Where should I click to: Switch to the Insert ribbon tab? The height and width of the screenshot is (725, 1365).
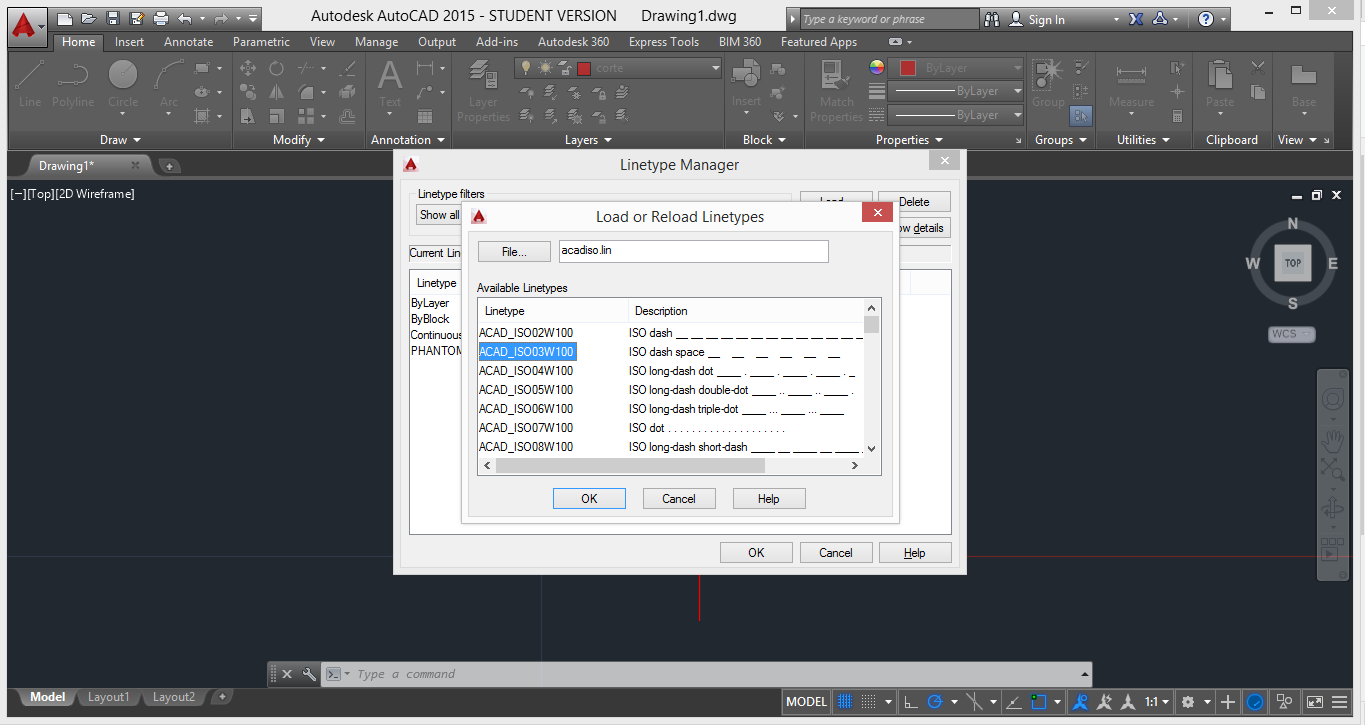pyautogui.click(x=129, y=42)
